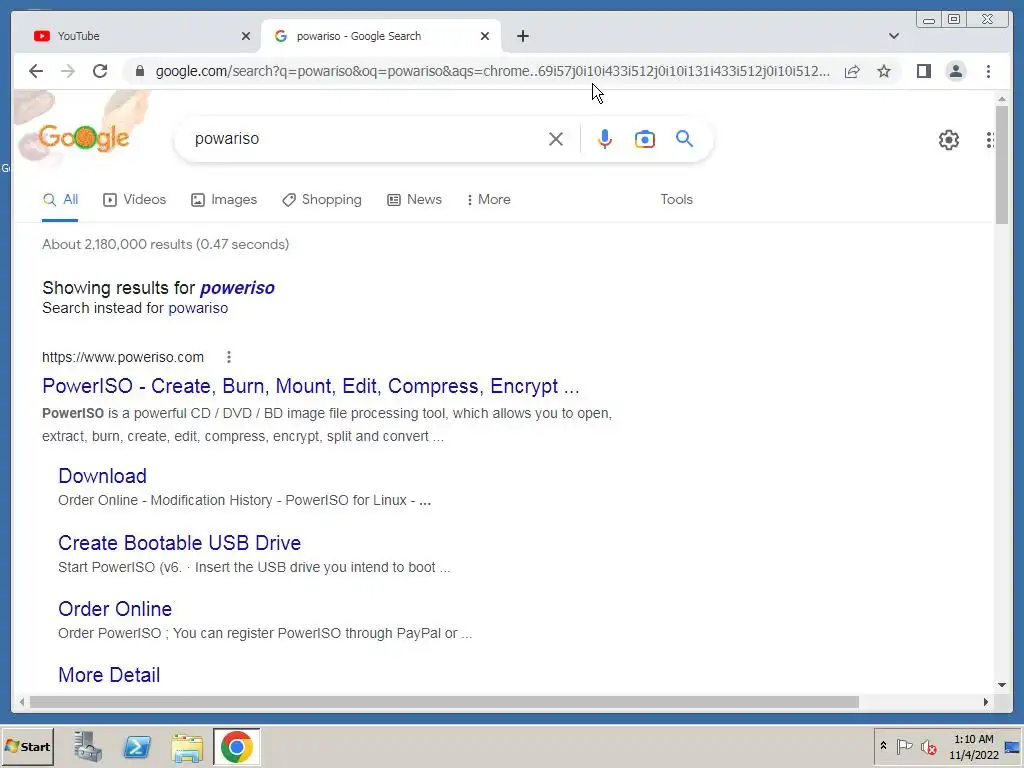The width and height of the screenshot is (1024, 768).
Task: Clear the search box text
Action: (556, 139)
